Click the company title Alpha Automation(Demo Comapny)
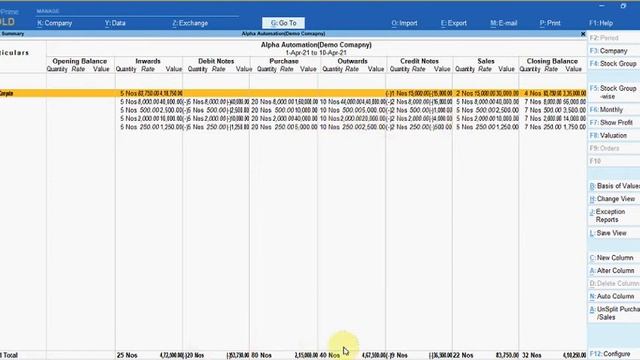 tap(316, 45)
